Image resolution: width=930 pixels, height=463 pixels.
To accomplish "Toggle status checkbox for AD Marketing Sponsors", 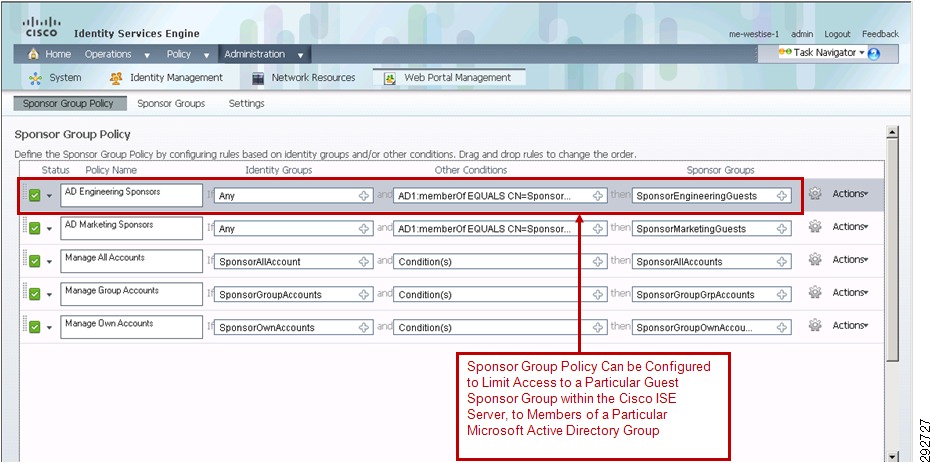I will click(x=34, y=228).
